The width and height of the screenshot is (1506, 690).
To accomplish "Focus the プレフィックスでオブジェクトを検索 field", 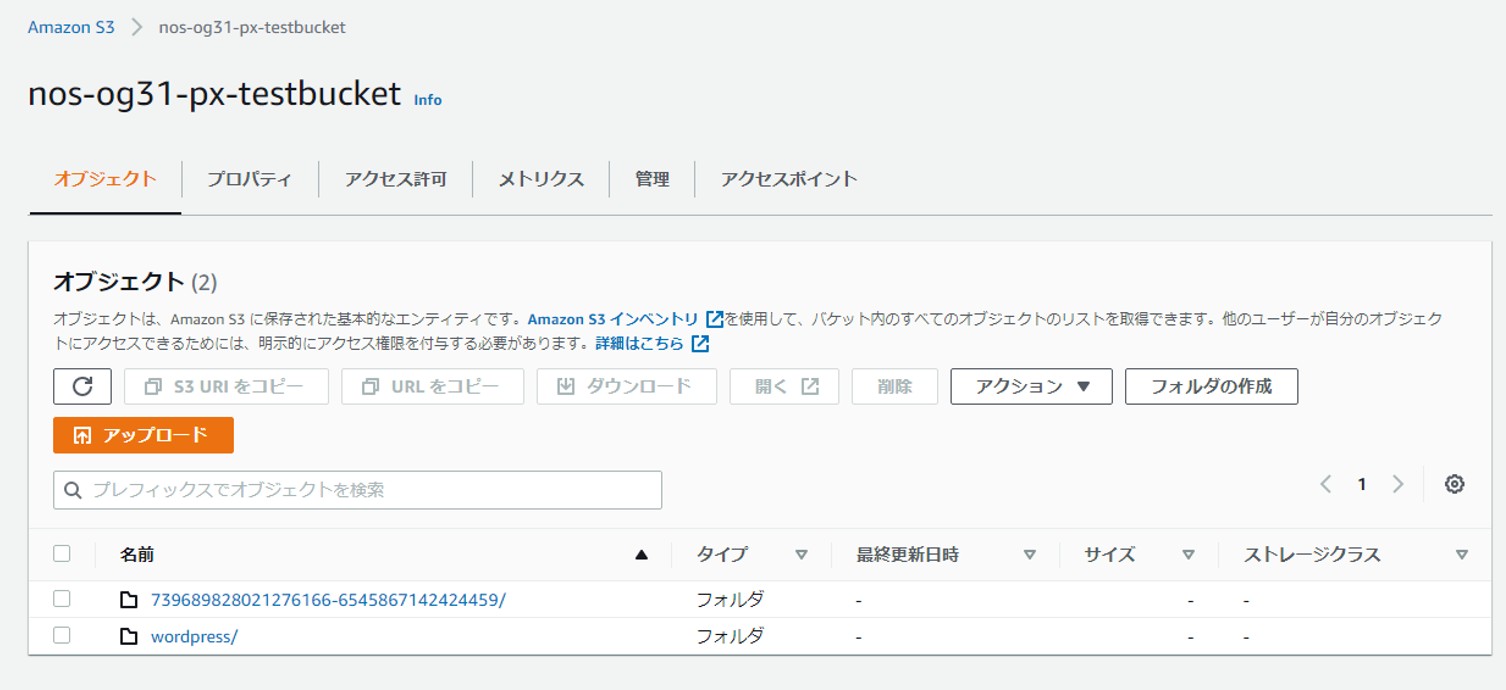I will point(357,490).
